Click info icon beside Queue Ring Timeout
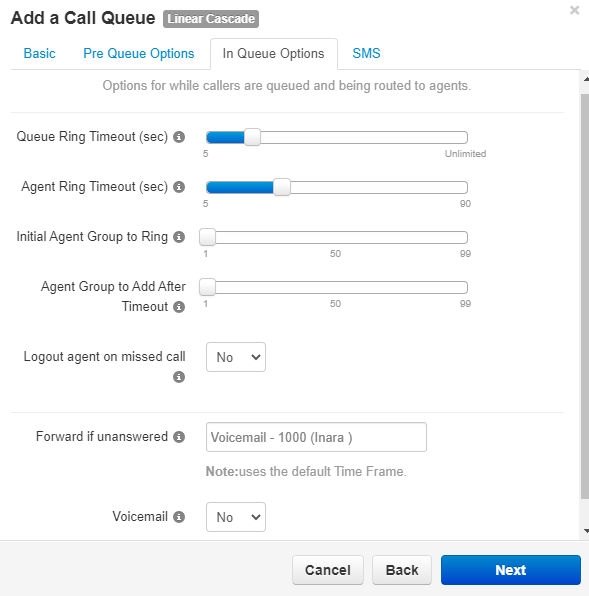The width and height of the screenshot is (589, 596). 179,137
